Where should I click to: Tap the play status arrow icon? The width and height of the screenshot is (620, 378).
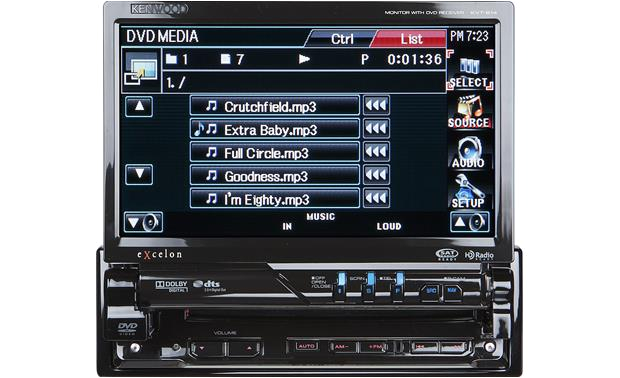(x=304, y=59)
